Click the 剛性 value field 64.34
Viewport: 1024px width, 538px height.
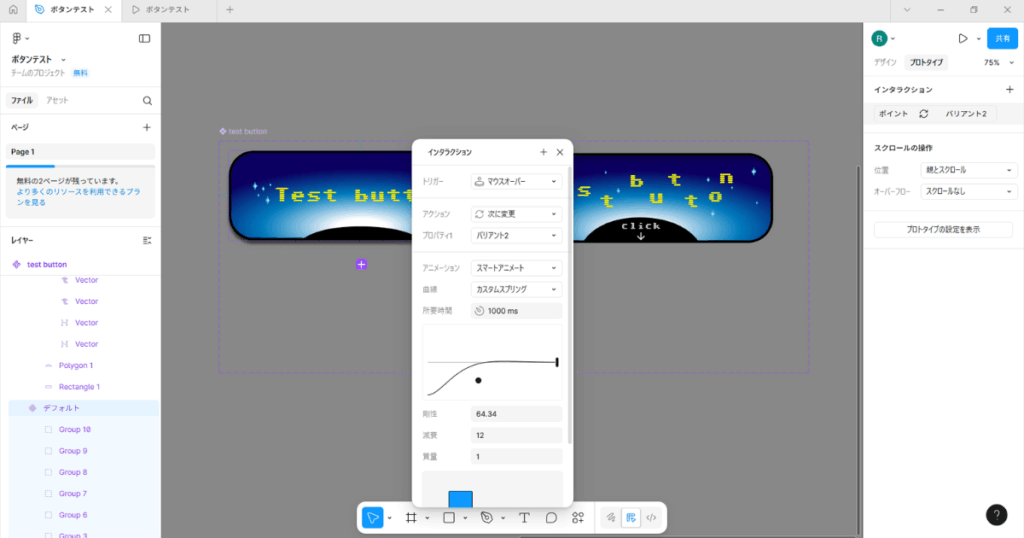pos(516,414)
